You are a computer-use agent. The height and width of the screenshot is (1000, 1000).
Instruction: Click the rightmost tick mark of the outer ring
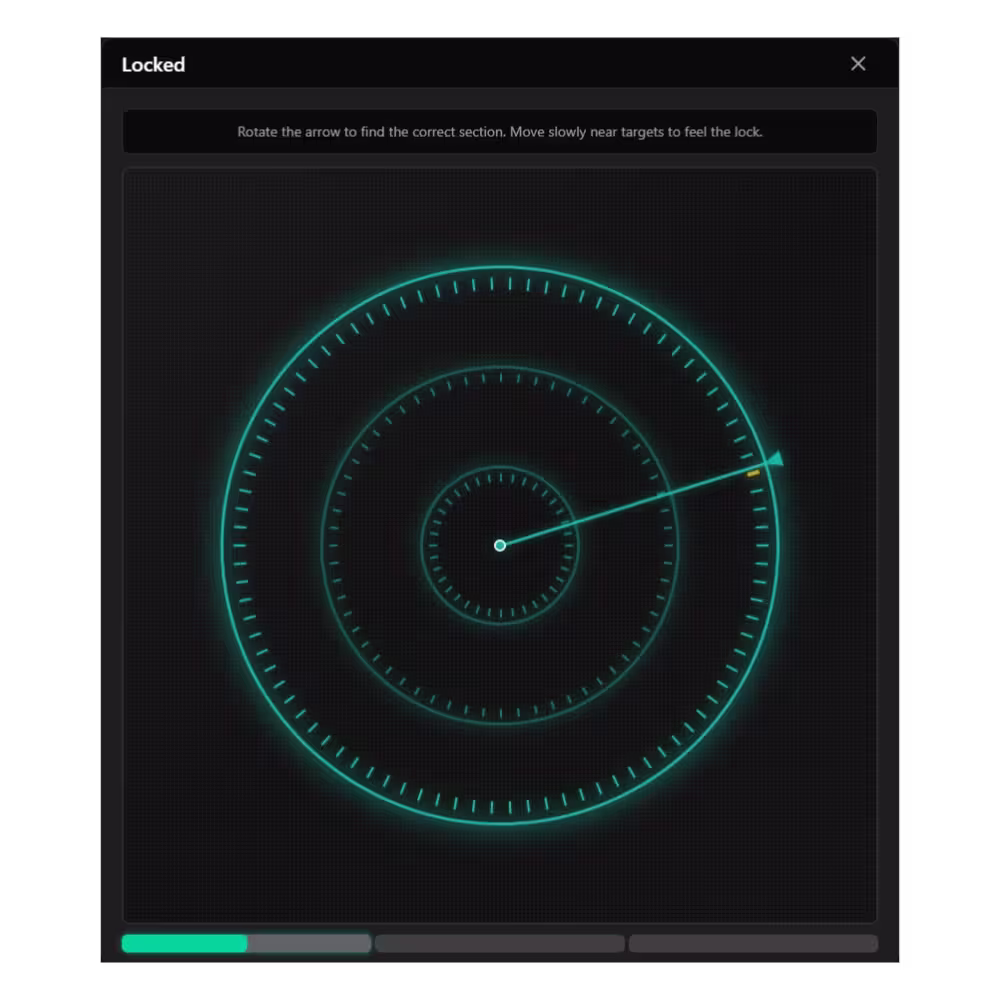click(761, 545)
